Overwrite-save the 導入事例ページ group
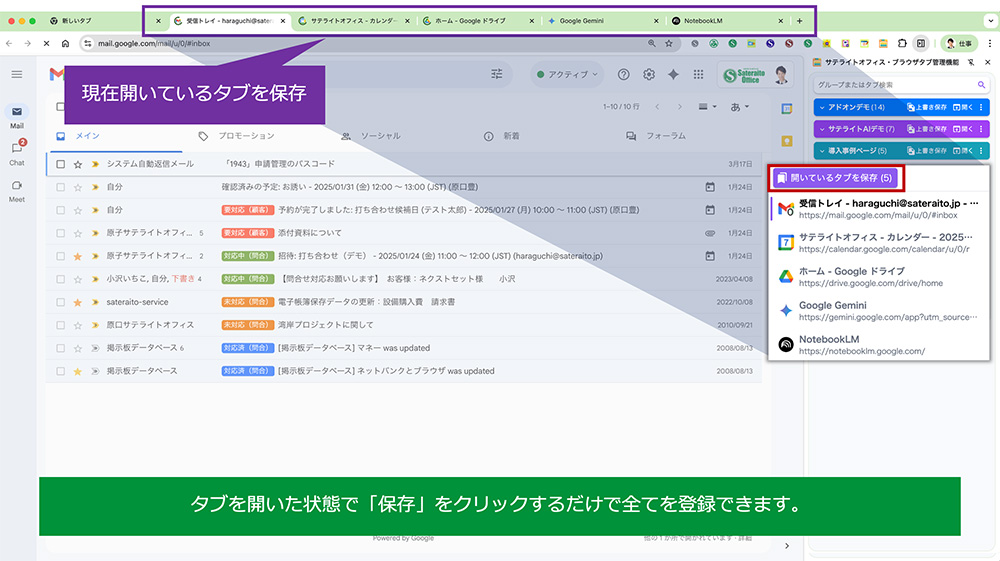 tap(927, 150)
